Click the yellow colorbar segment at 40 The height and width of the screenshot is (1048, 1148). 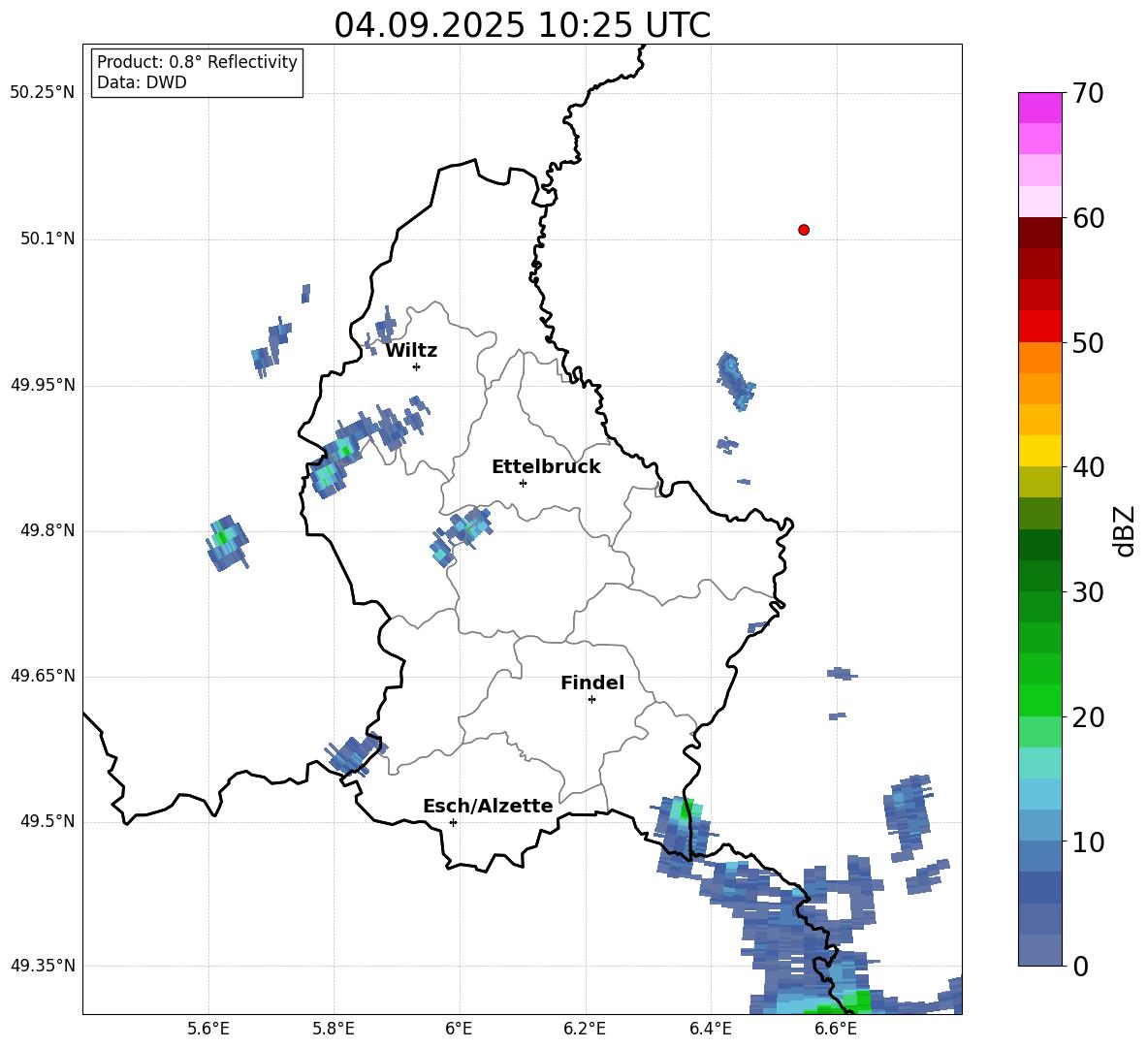tap(1039, 451)
